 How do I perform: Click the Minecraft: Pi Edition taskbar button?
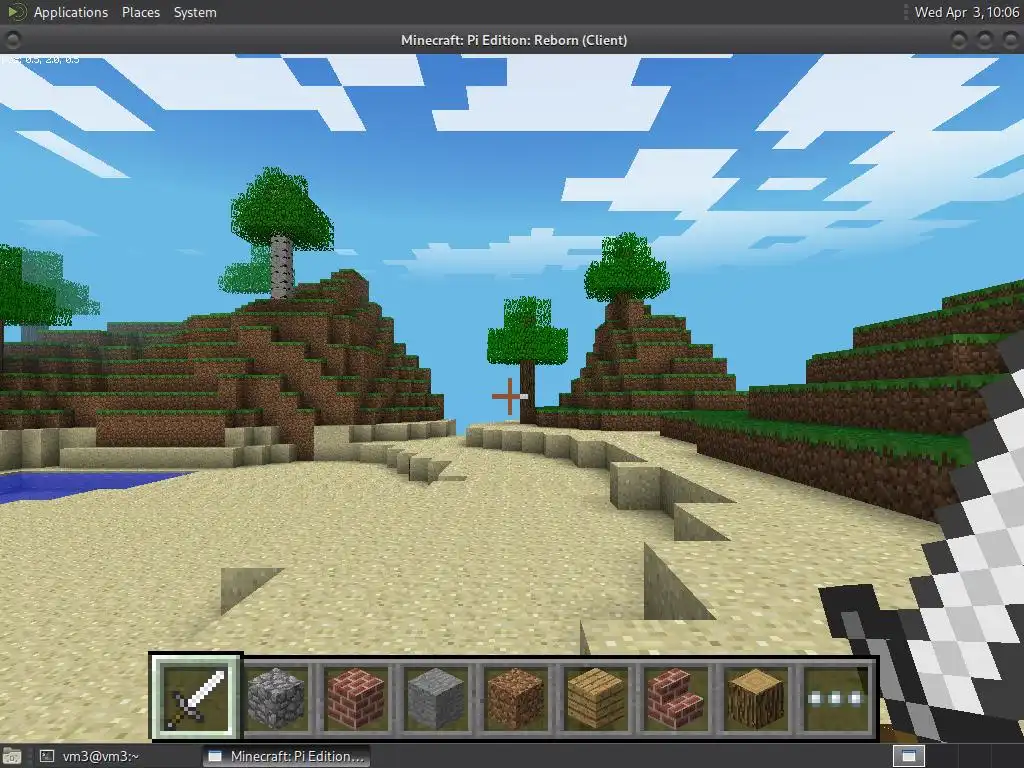click(x=286, y=756)
